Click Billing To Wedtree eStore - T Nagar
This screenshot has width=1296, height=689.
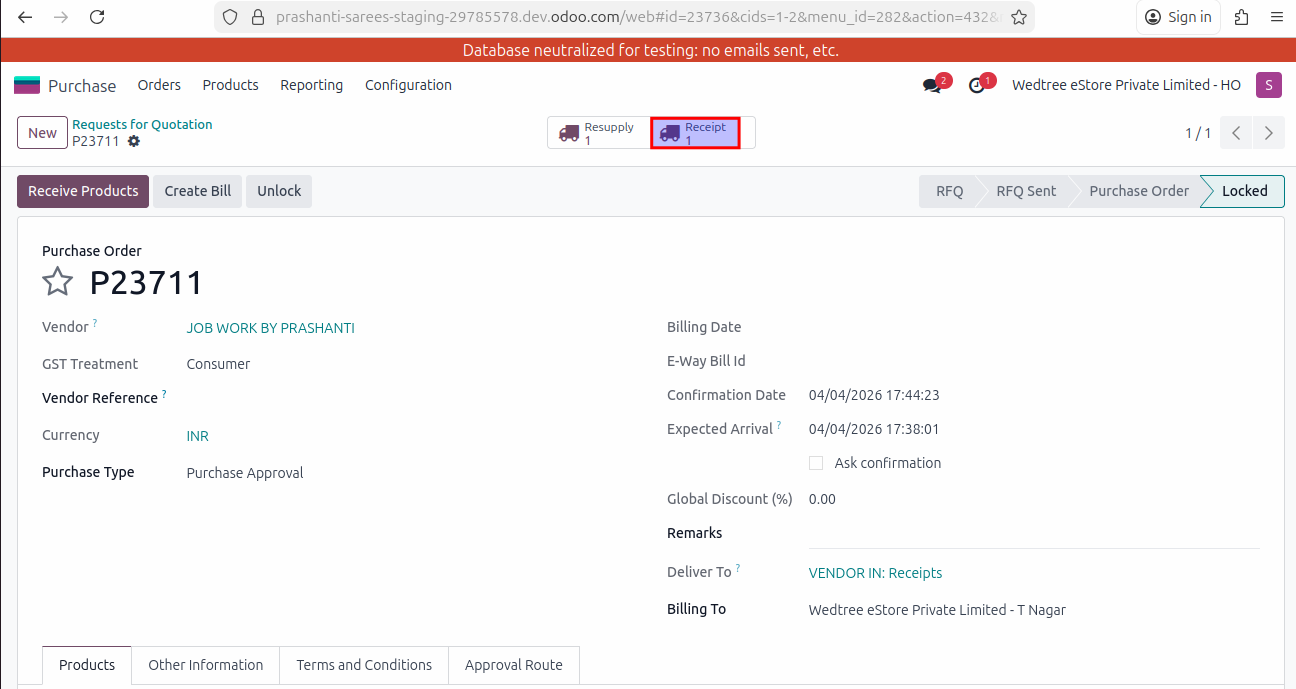coord(937,610)
